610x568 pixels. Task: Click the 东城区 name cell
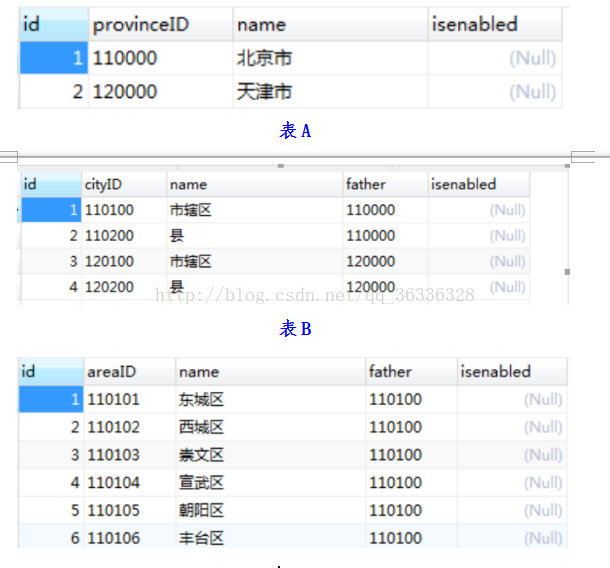click(x=271, y=400)
